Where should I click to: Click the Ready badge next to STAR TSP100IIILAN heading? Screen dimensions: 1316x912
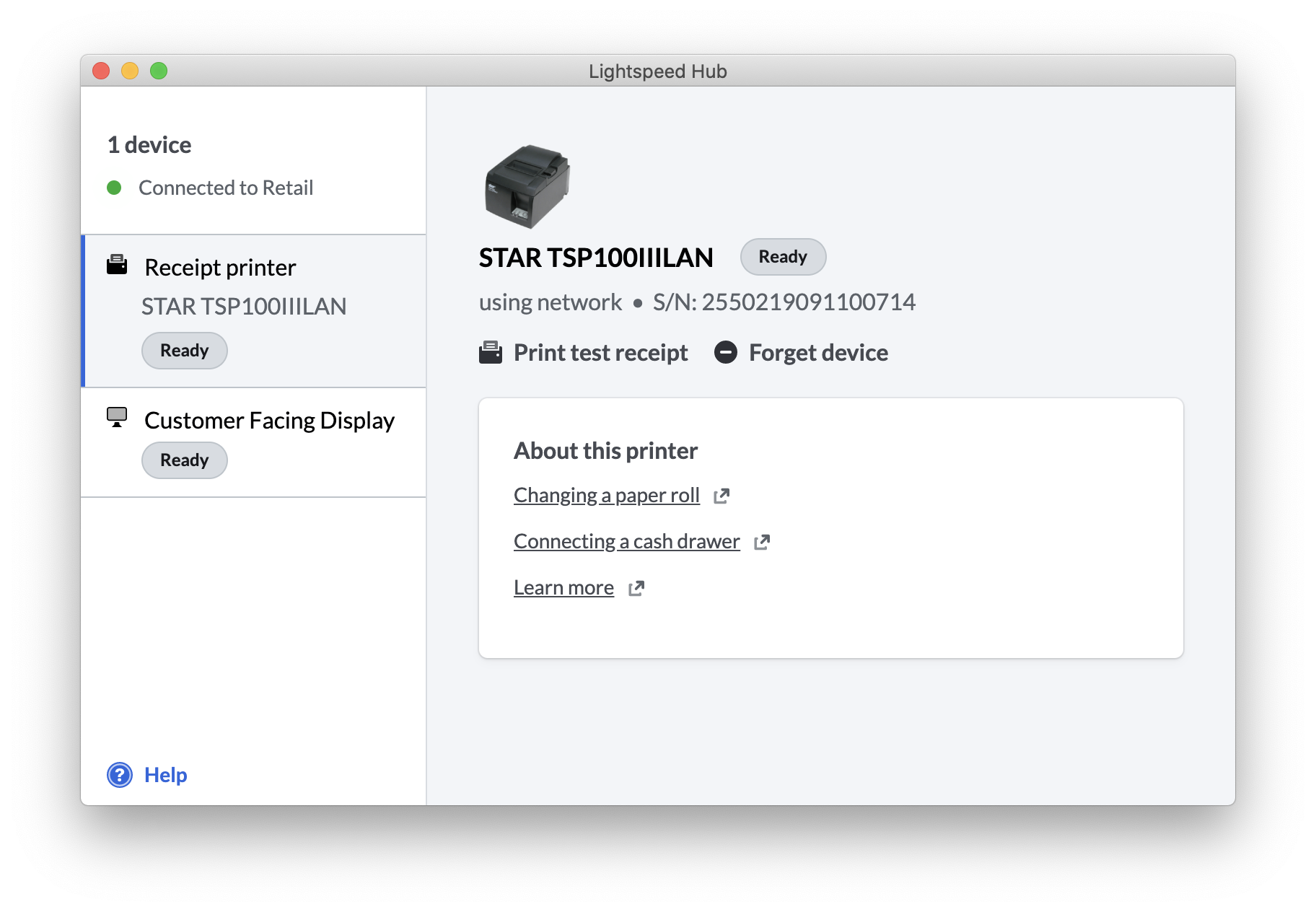(x=783, y=257)
